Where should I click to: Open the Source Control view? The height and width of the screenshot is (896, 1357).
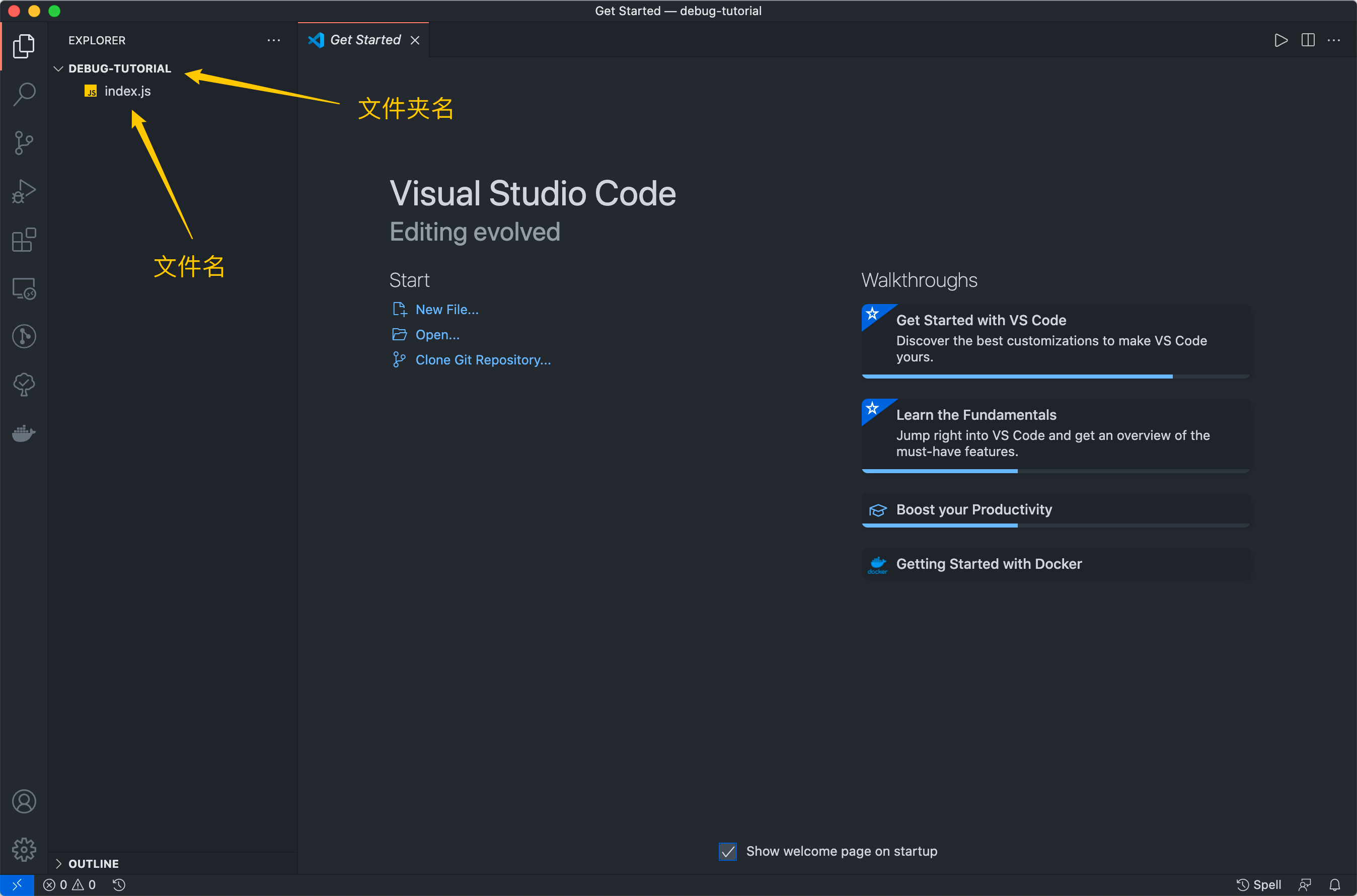coord(24,142)
